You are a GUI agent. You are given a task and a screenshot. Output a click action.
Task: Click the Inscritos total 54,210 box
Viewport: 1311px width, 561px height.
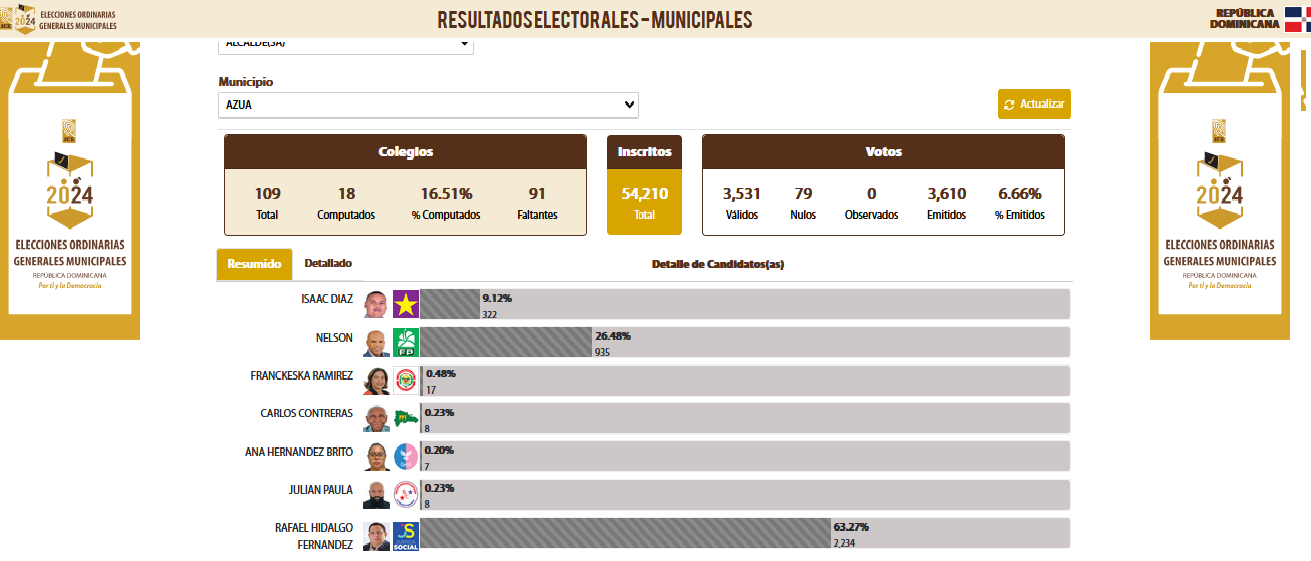coord(644,185)
